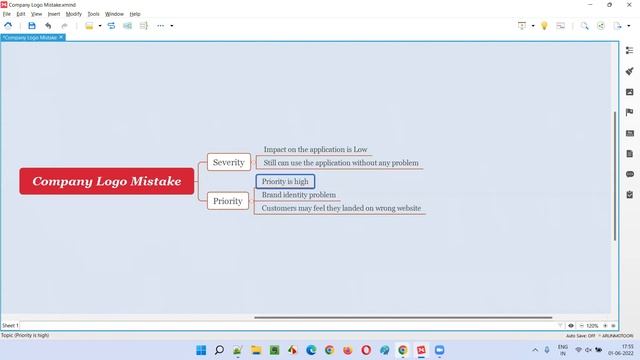Click the three-dots more icon
Image resolution: width=640 pixels, height=360 pixels.
coord(160,26)
